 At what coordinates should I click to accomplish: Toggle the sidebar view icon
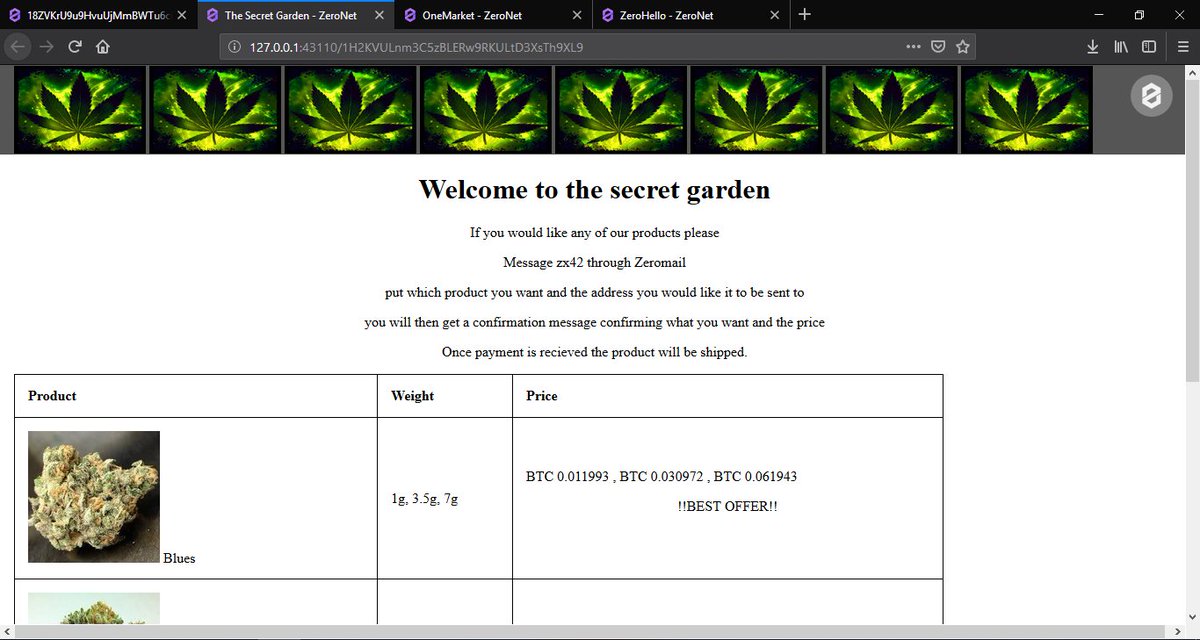click(x=1149, y=47)
